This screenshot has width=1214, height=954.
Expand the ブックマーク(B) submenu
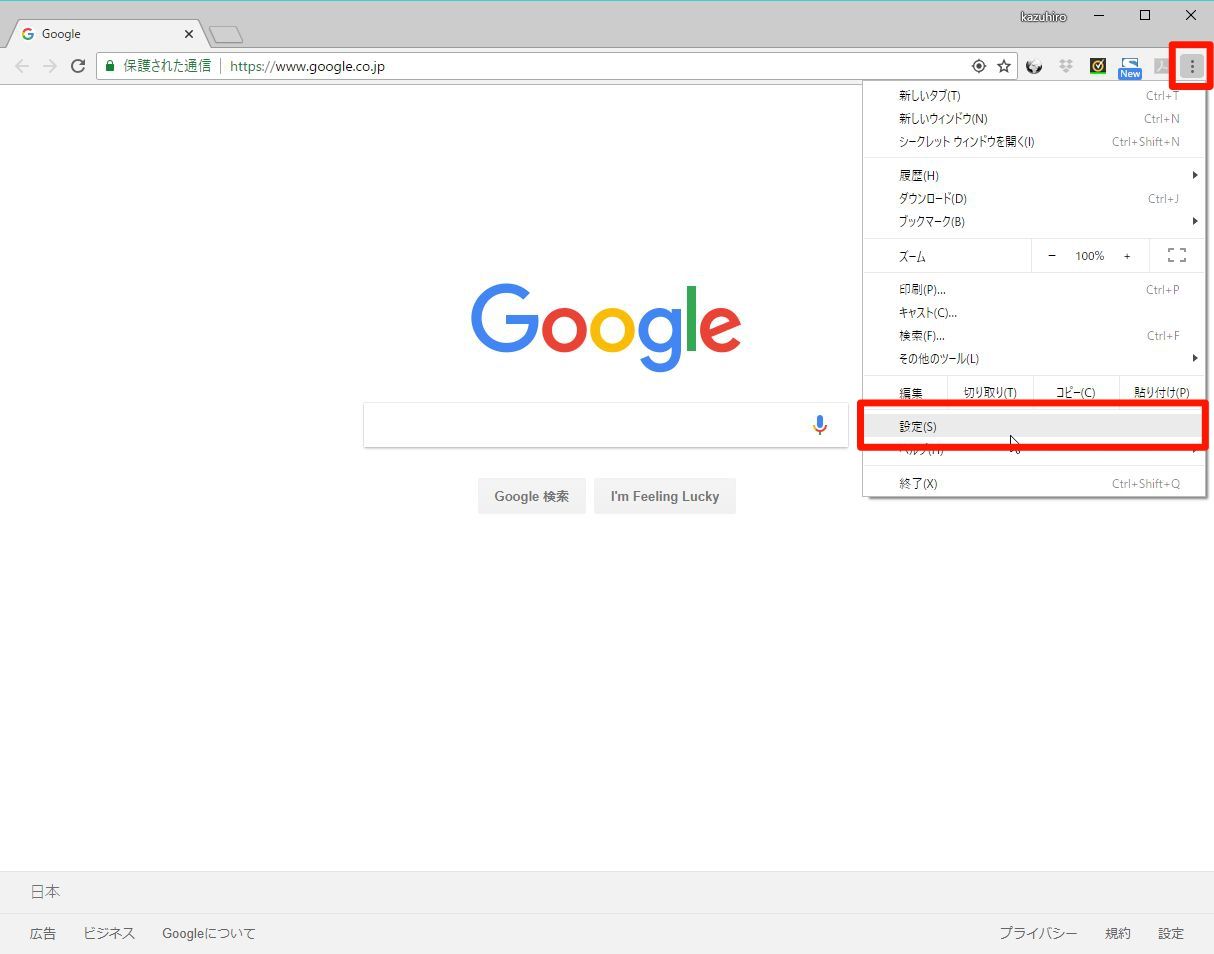point(1035,222)
